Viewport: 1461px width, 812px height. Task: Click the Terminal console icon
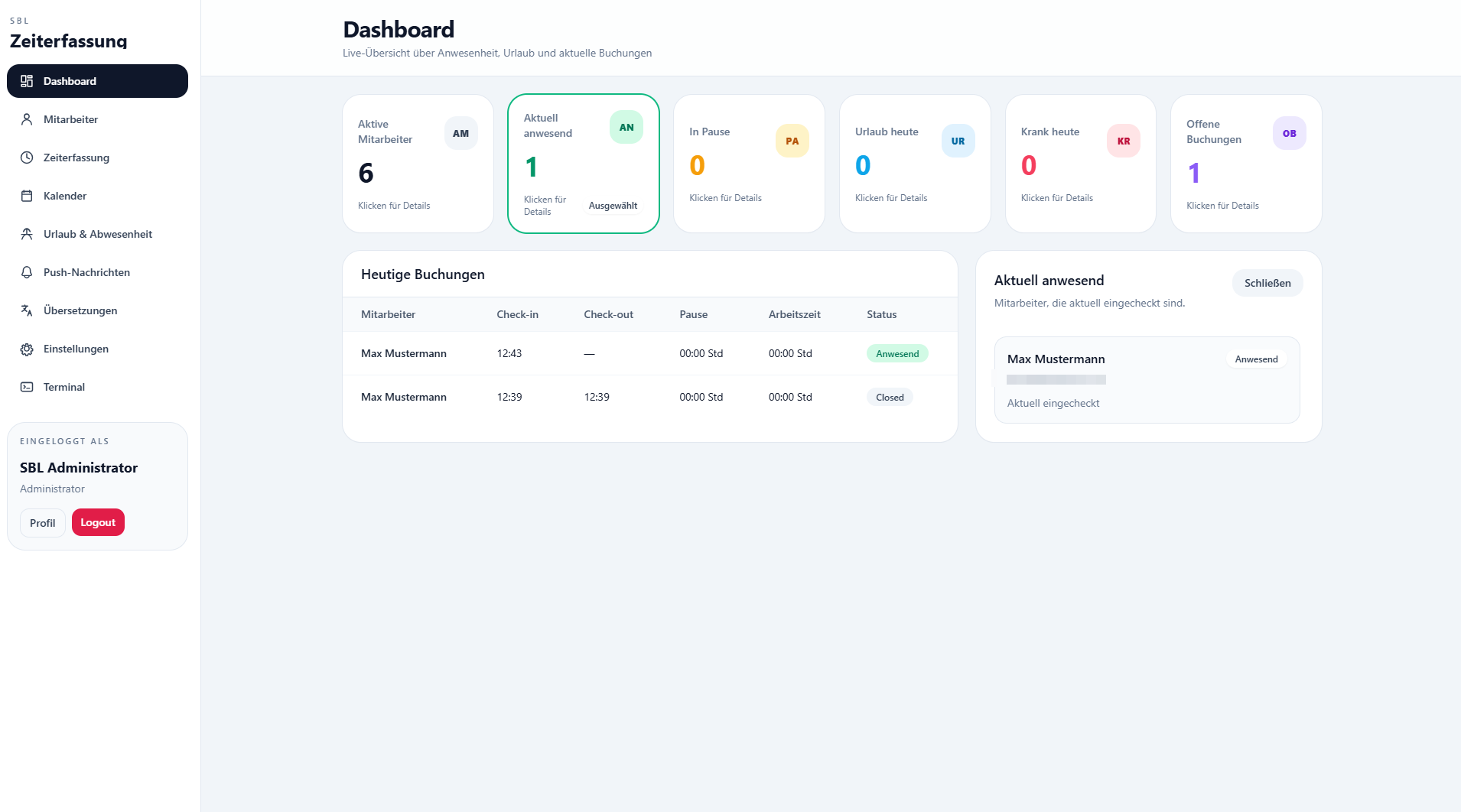[27, 387]
